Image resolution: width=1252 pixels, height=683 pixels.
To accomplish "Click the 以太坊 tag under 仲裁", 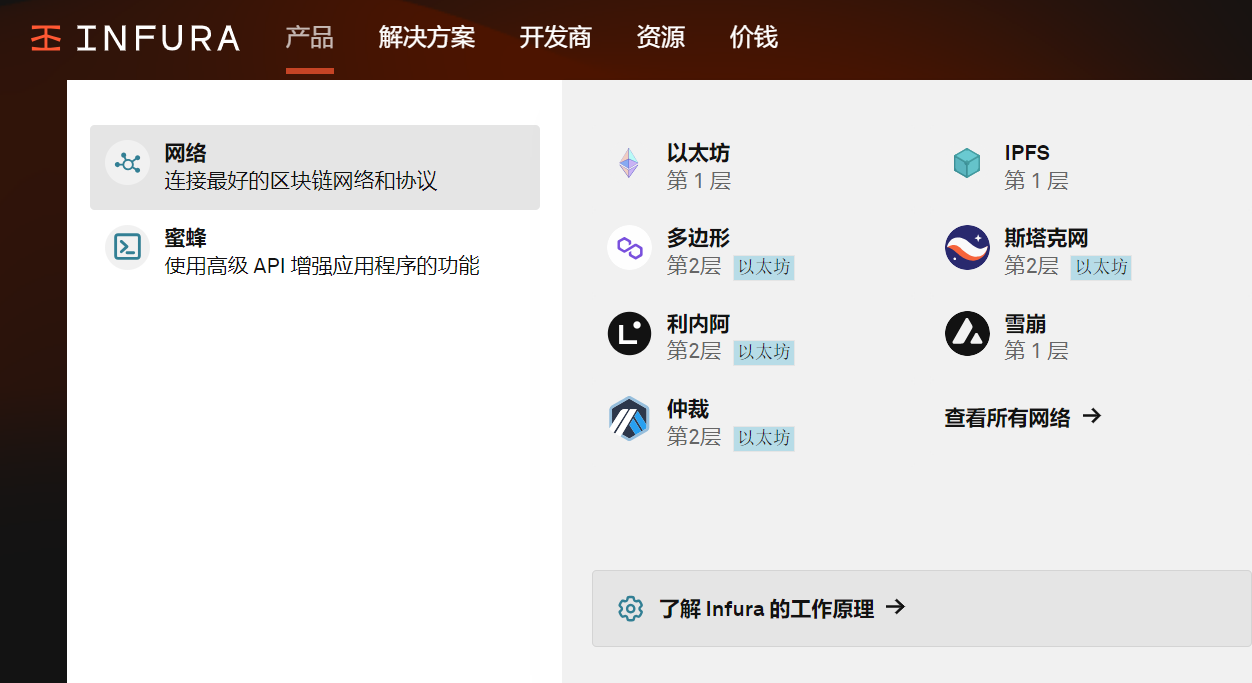I will tap(764, 438).
